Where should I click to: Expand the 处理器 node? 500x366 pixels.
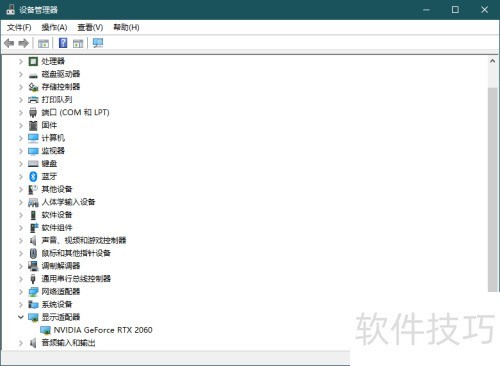21,61
